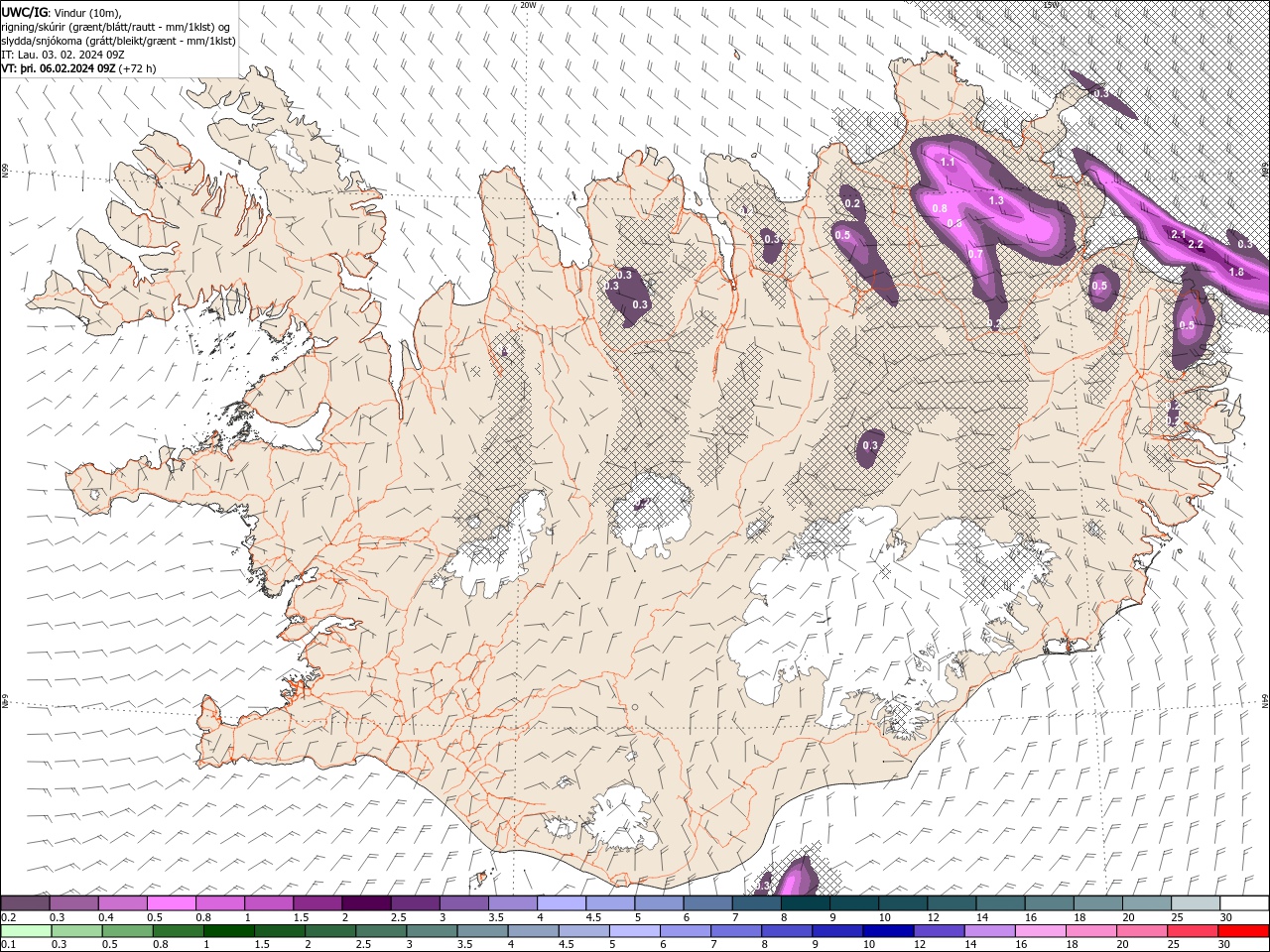Pick the 0.1 pale green rain-scale swatch
The height and width of the screenshot is (952, 1270).
[26, 931]
